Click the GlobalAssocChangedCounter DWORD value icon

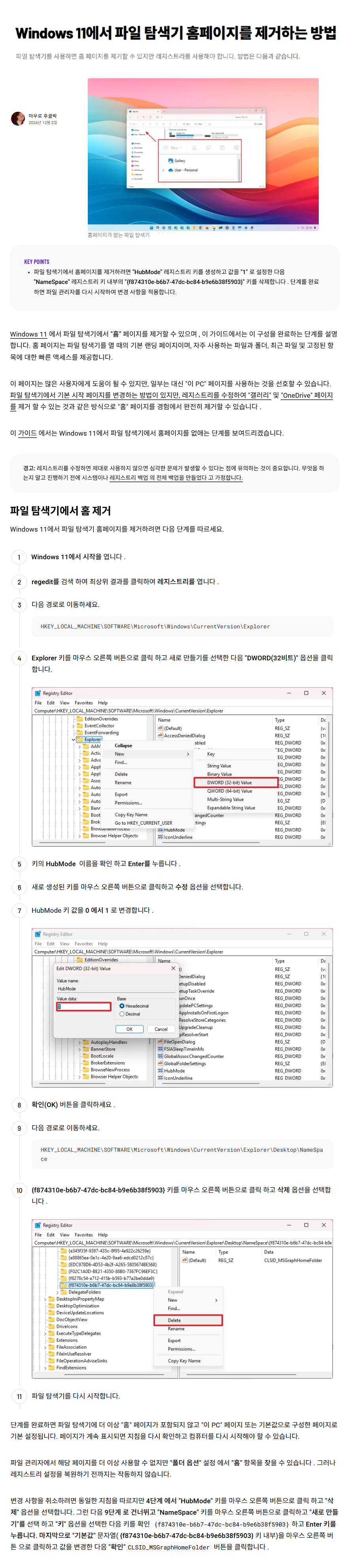160,1056
